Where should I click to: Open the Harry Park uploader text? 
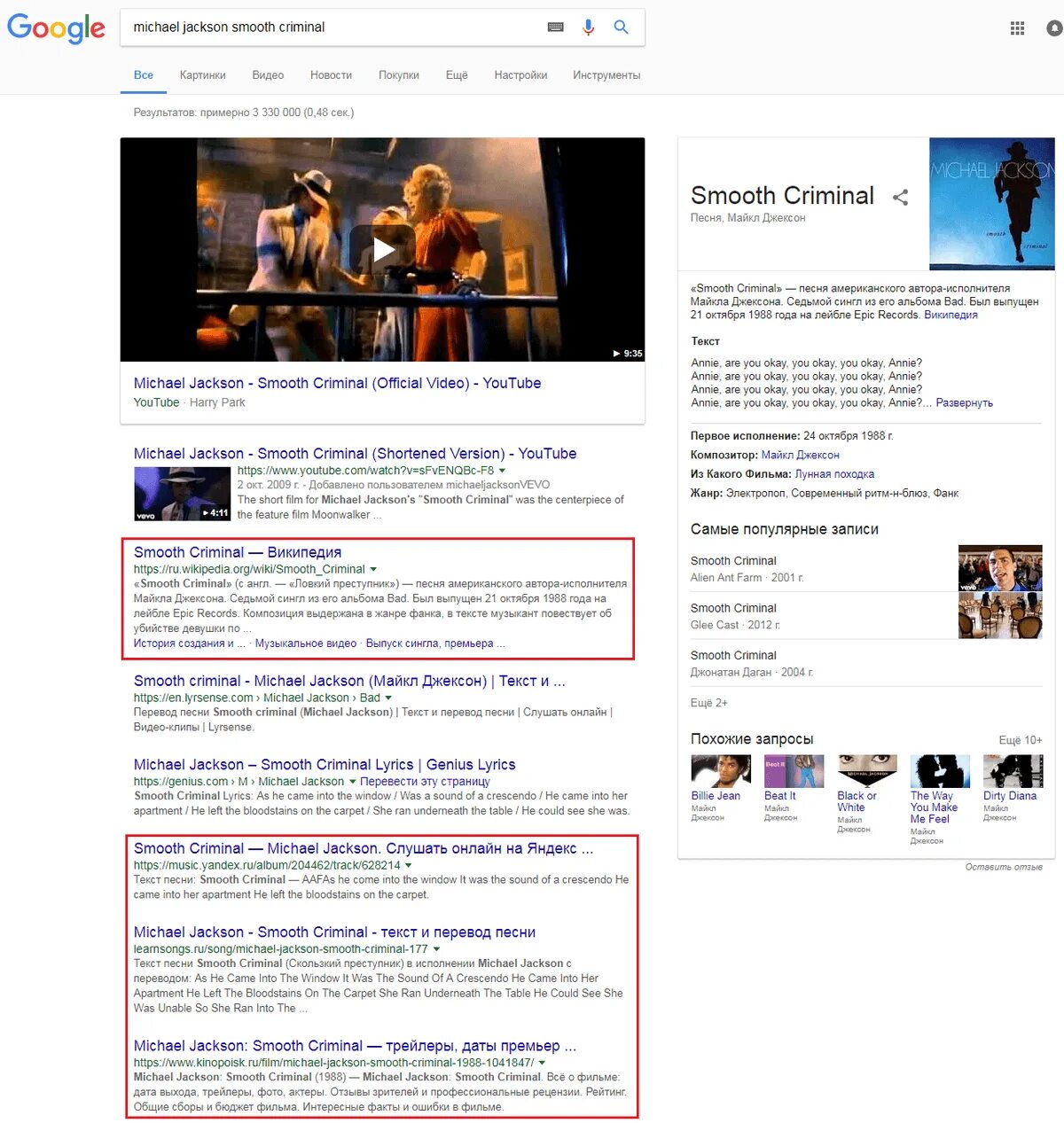pos(217,402)
